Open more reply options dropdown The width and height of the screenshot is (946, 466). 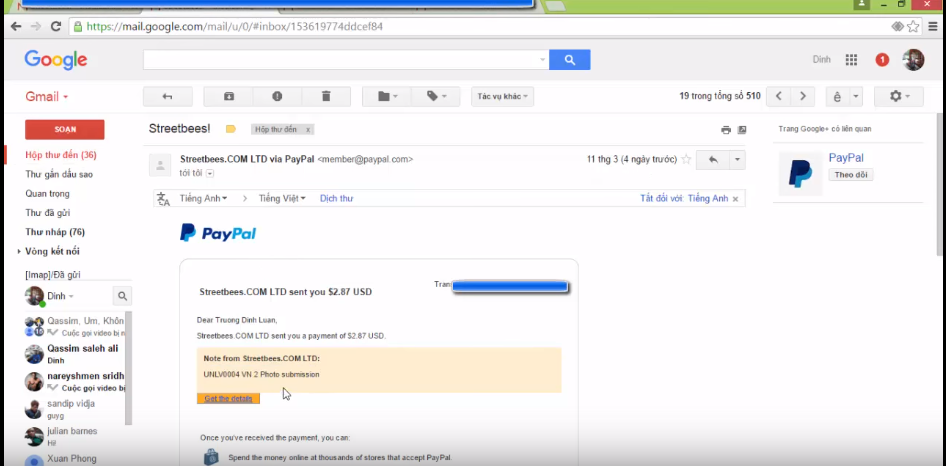738,160
